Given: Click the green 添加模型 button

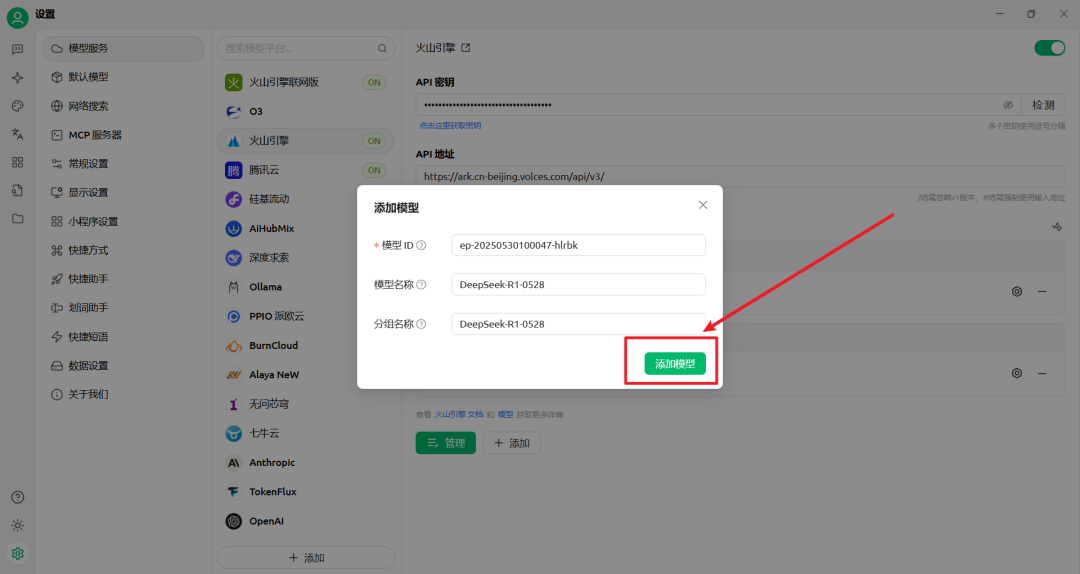Looking at the screenshot, I should [x=675, y=363].
